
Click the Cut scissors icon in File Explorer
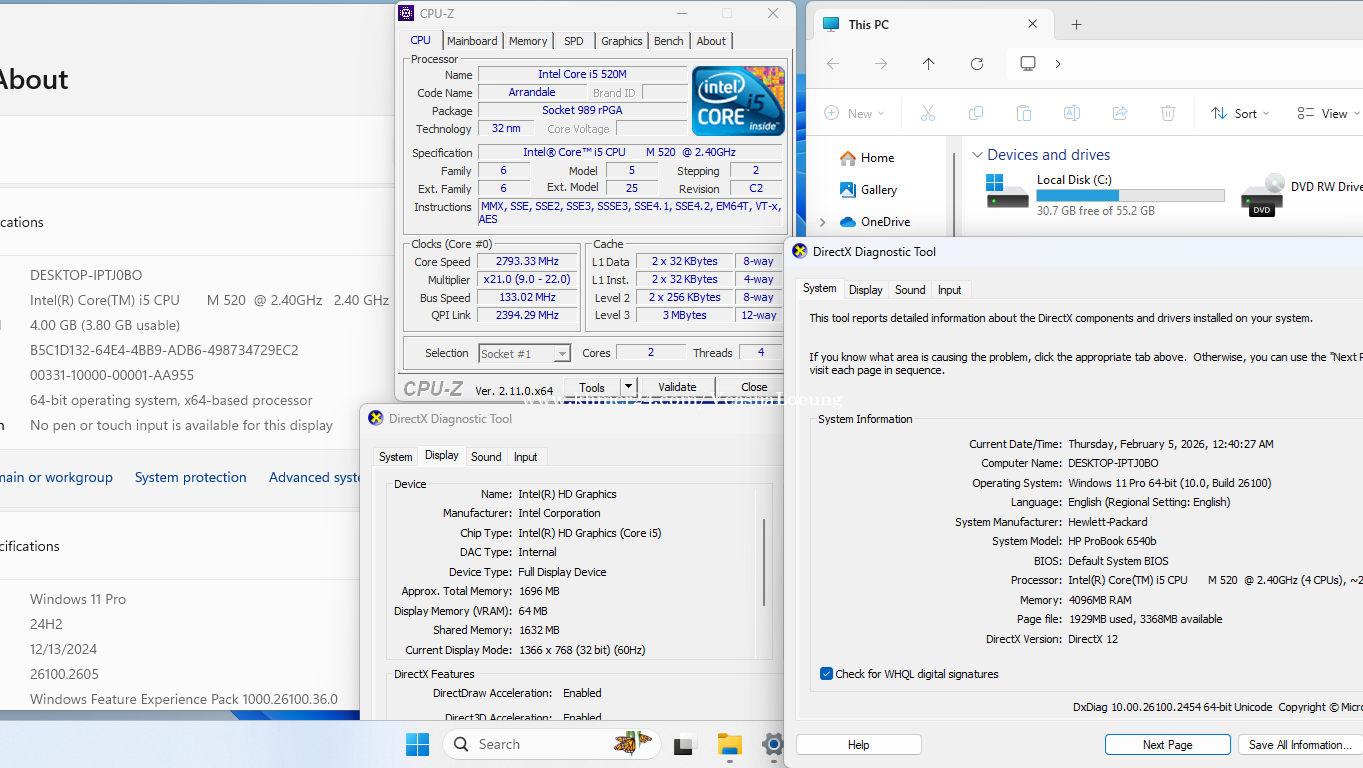pos(927,114)
